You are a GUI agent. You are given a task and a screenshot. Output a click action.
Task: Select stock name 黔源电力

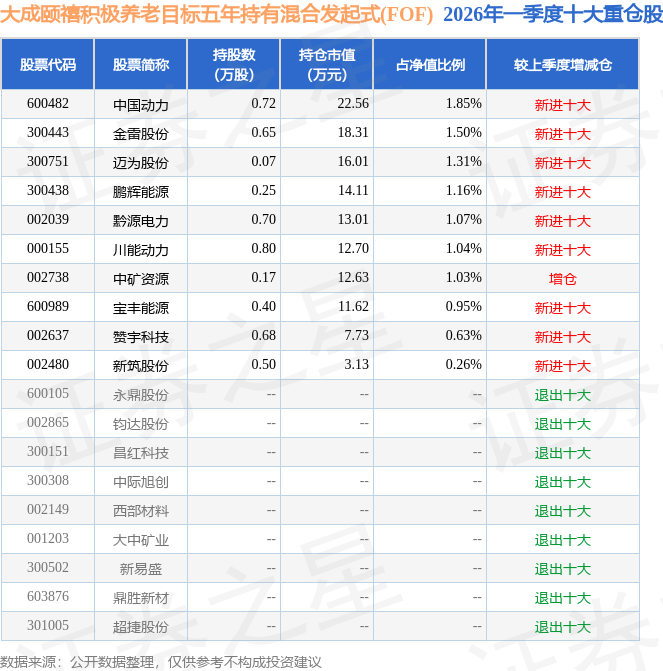[x=140, y=221]
